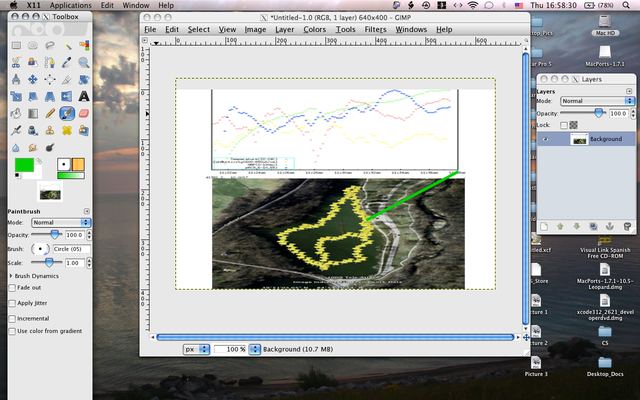This screenshot has width=640, height=400.
Task: Select the Rectangle Select tool
Action: pyautogui.click(x=16, y=45)
